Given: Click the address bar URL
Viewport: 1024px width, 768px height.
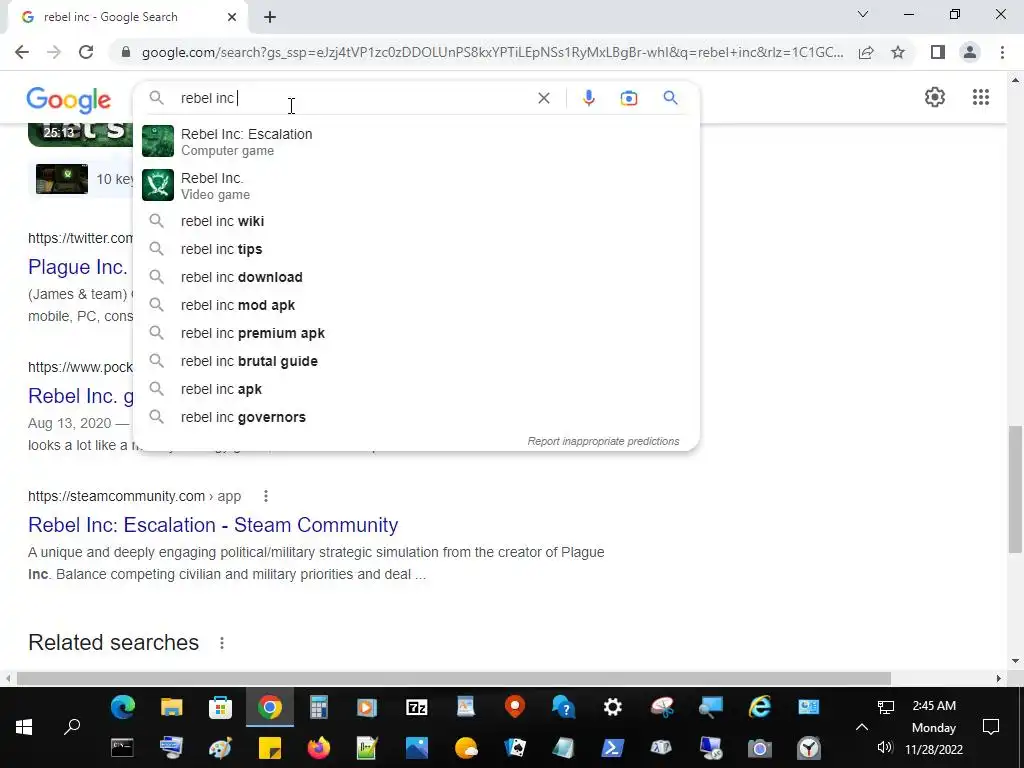Looking at the screenshot, I should tap(492, 52).
